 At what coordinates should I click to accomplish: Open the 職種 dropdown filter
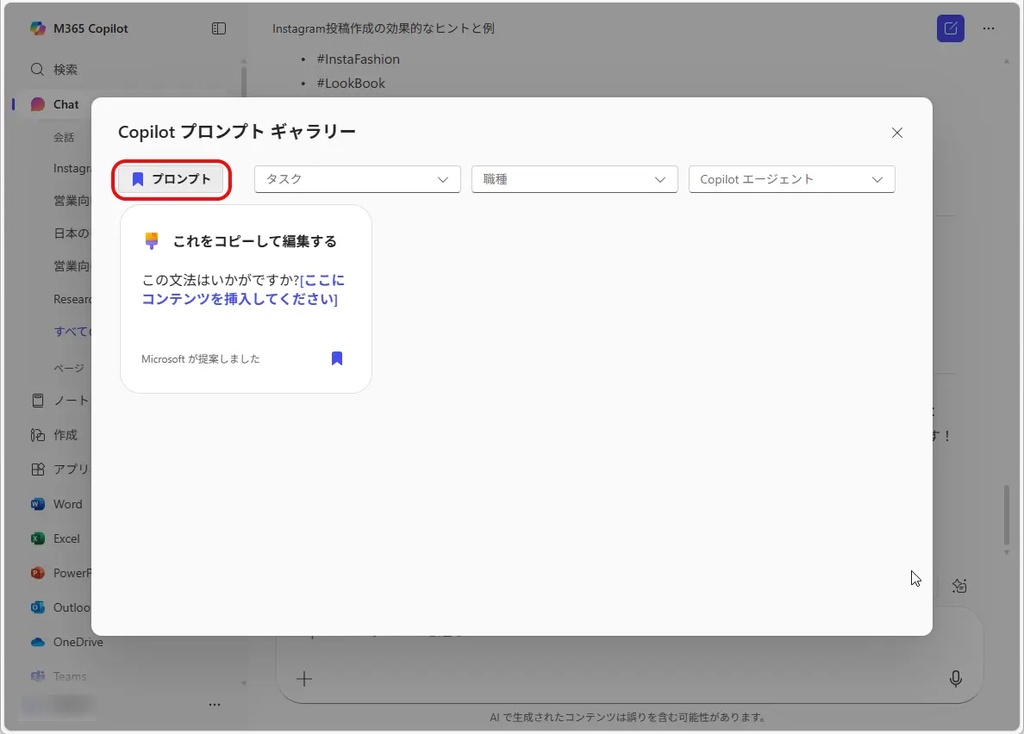tap(574, 179)
